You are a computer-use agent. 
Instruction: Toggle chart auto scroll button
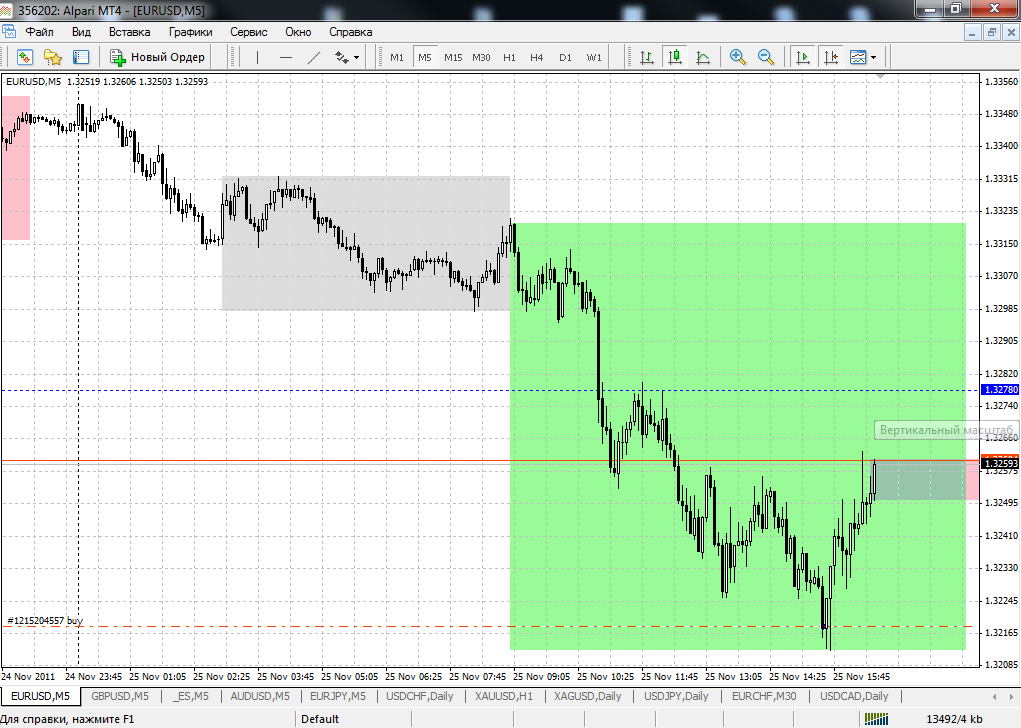click(803, 57)
